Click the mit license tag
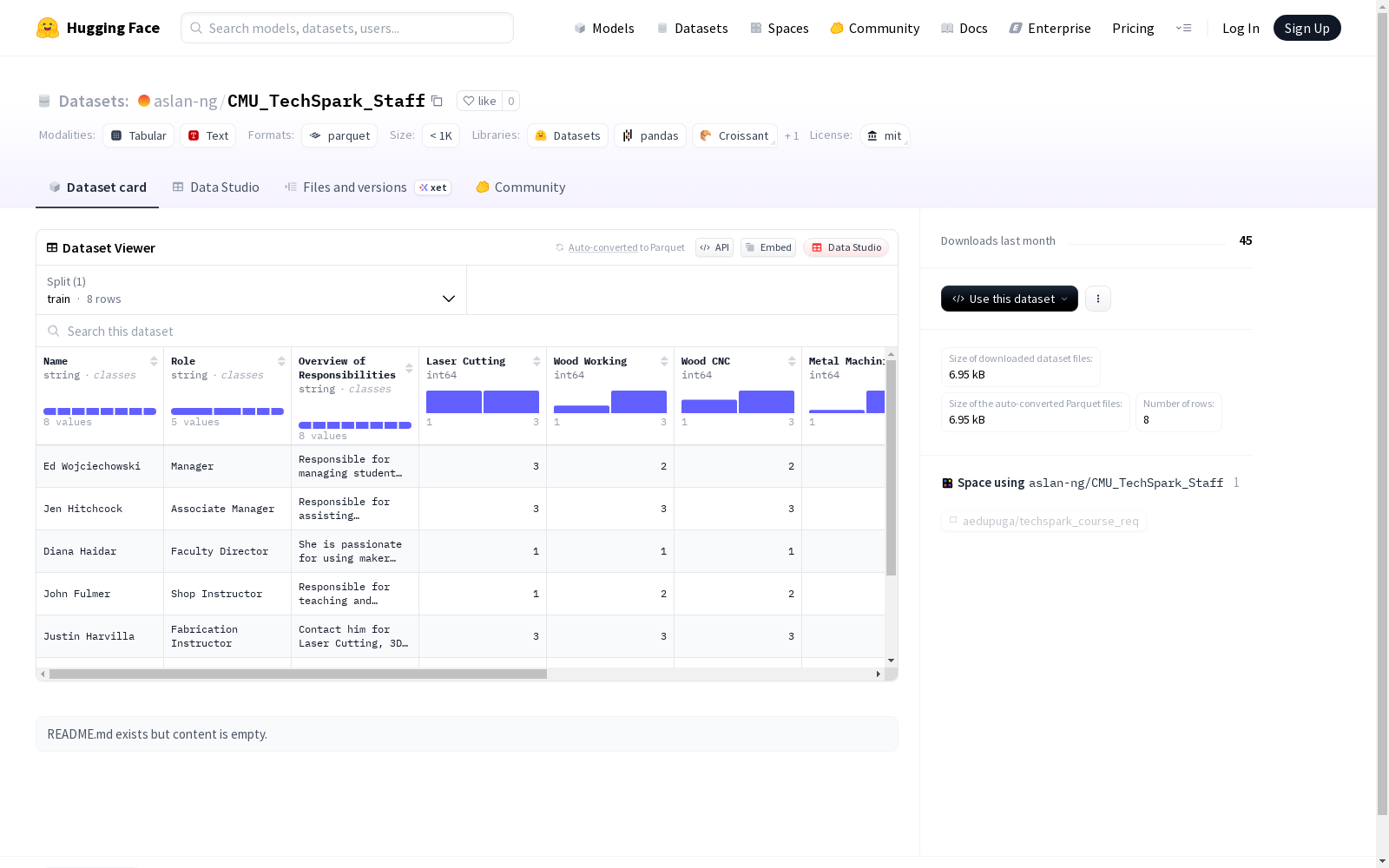Image resolution: width=1389 pixels, height=868 pixels. (885, 135)
